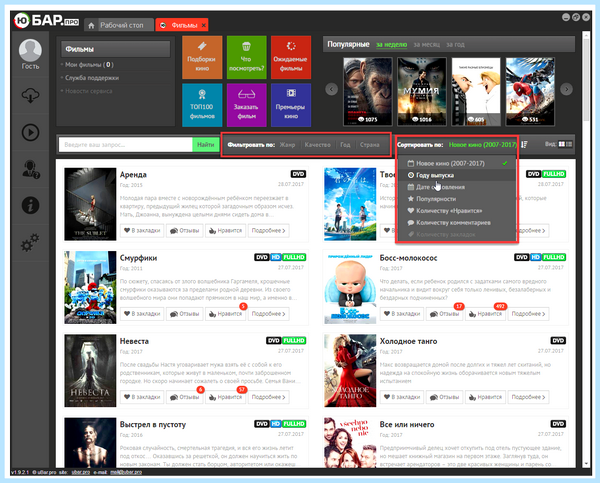
Task: Open the Spider-Man popular film poster
Action: click(x=530, y=91)
